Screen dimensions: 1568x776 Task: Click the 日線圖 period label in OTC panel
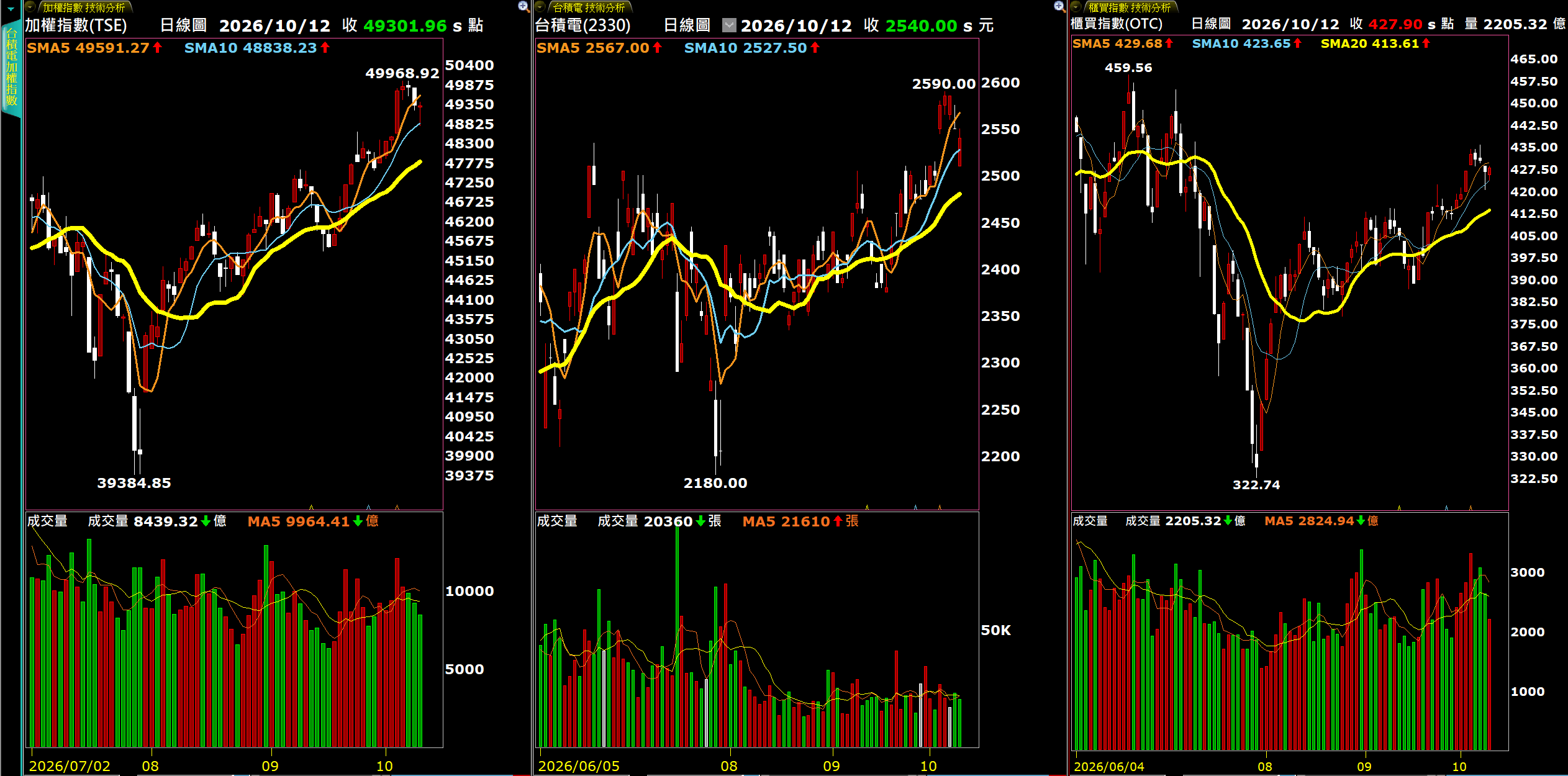(1211, 24)
